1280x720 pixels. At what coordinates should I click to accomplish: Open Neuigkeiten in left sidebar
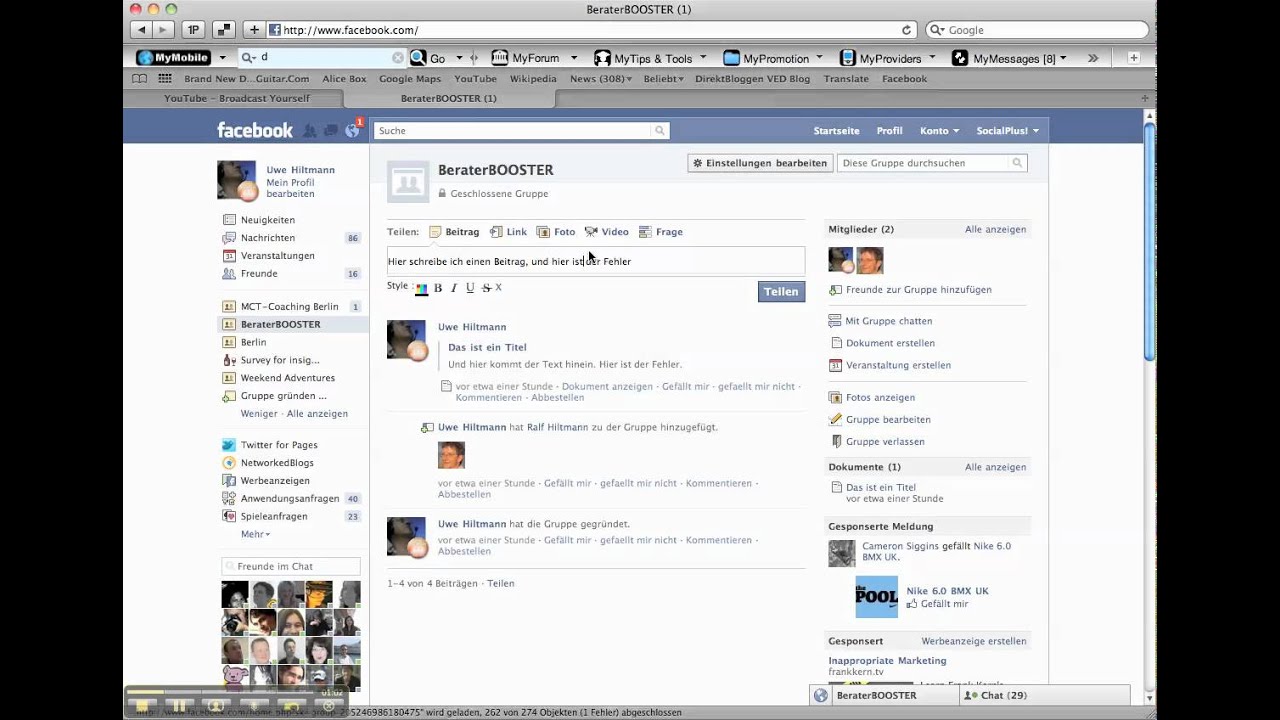pyautogui.click(x=267, y=220)
